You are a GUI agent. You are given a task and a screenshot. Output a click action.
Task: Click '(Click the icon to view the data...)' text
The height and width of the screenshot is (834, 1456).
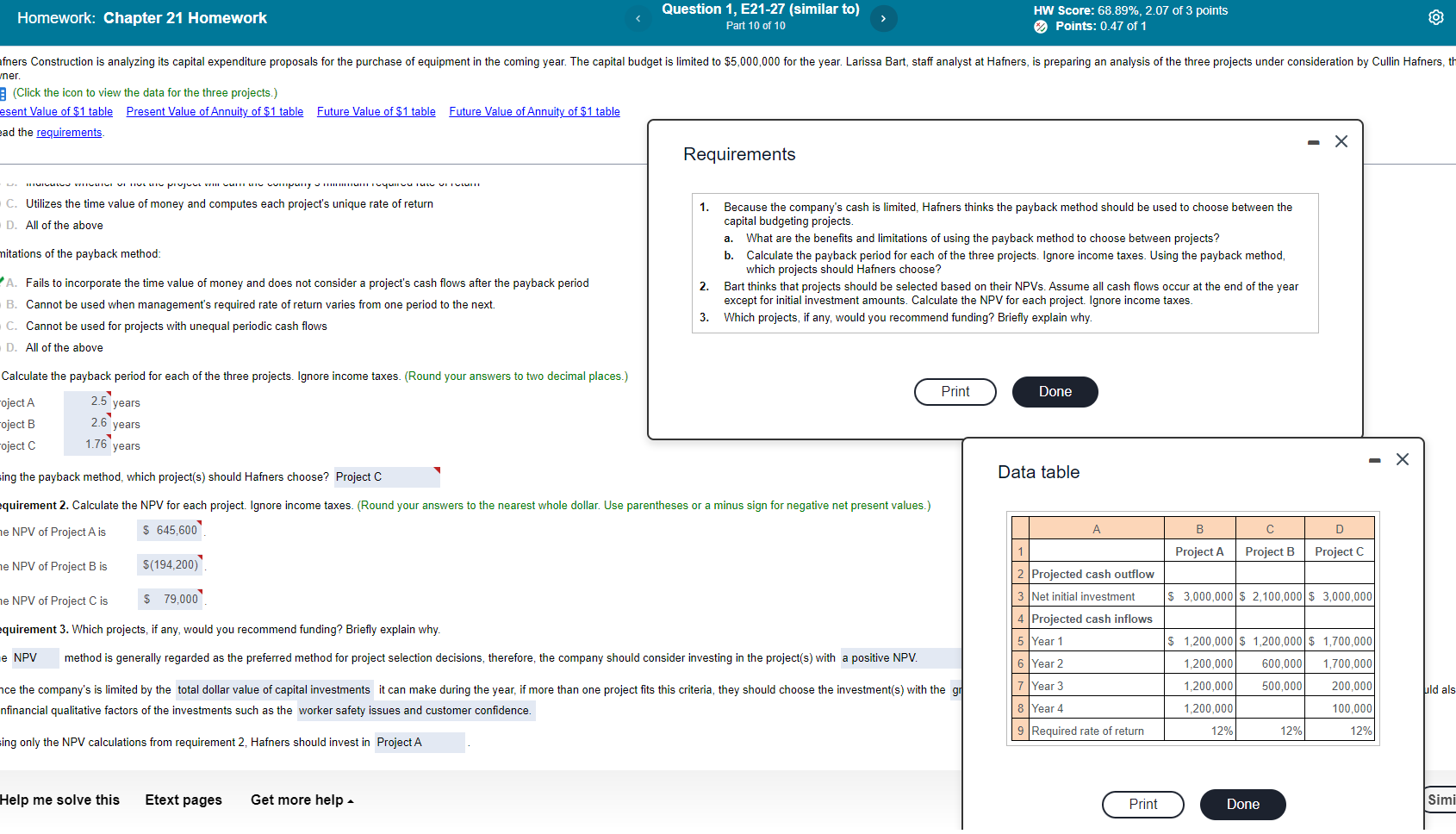[145, 93]
